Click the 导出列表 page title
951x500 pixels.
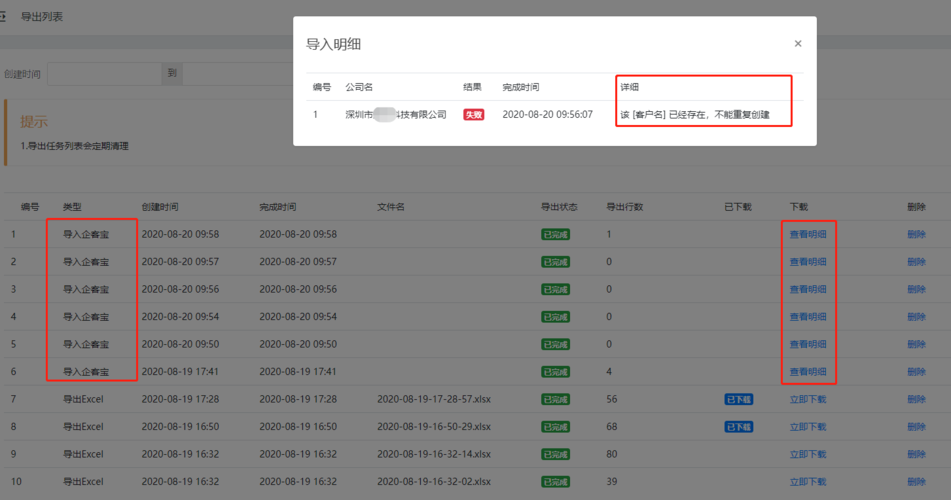click(x=42, y=16)
